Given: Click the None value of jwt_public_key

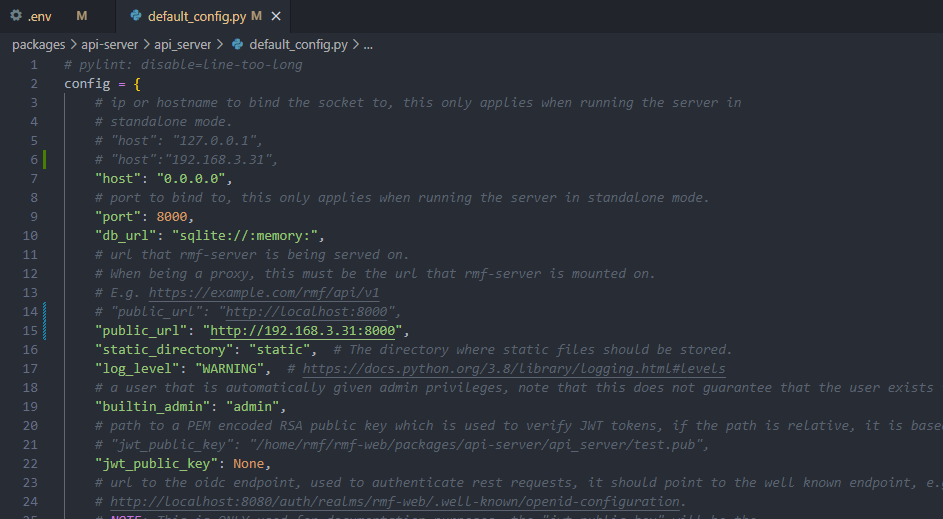Looking at the screenshot, I should 248,464.
